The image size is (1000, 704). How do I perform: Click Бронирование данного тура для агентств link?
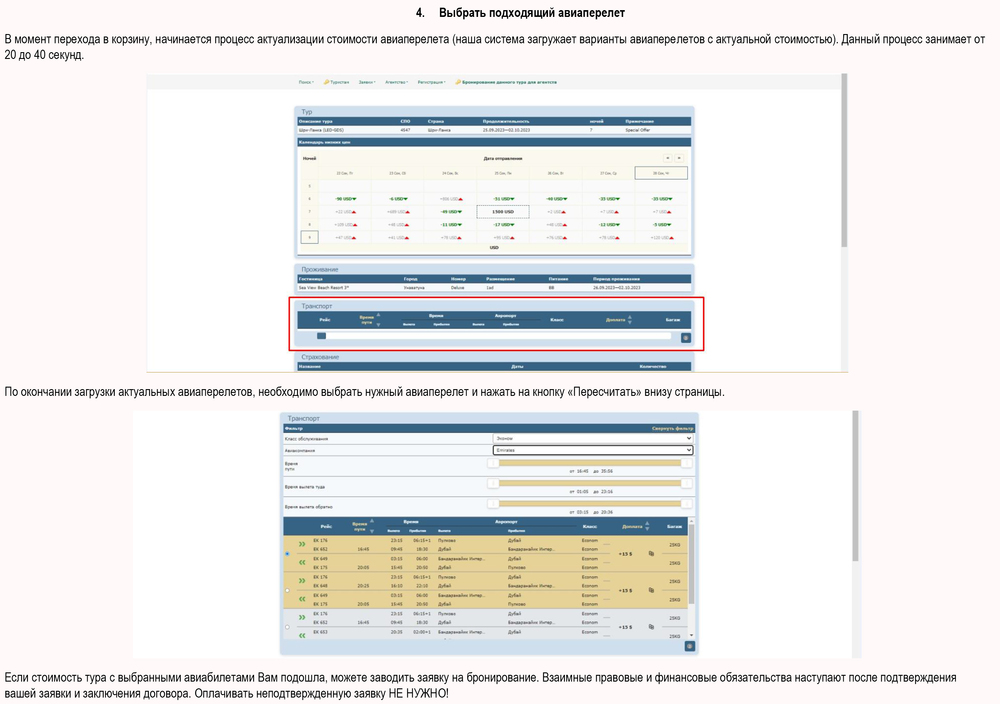(x=506, y=82)
